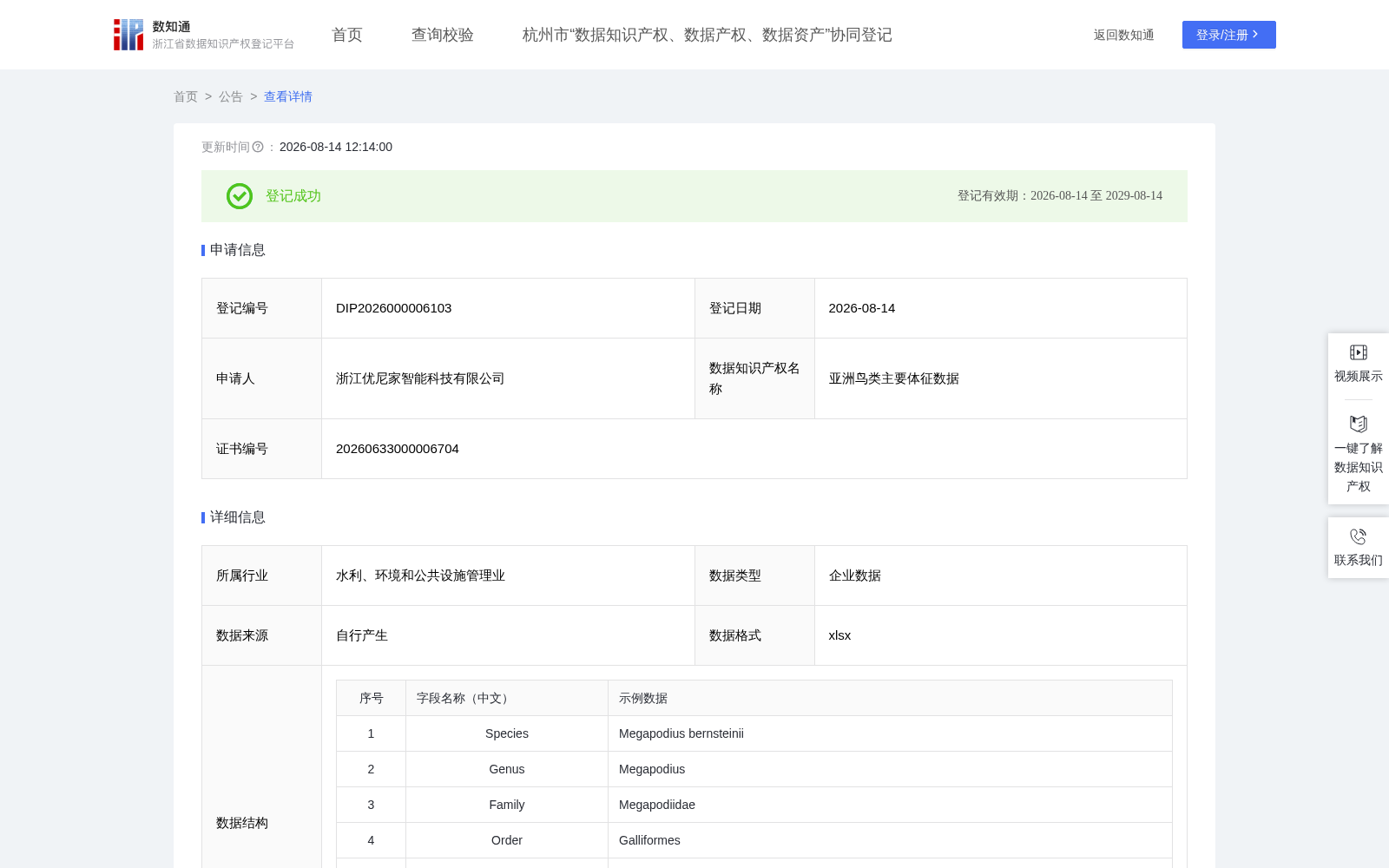
Task: Click update time 2026-08-14 12:14:00
Action: tap(336, 148)
